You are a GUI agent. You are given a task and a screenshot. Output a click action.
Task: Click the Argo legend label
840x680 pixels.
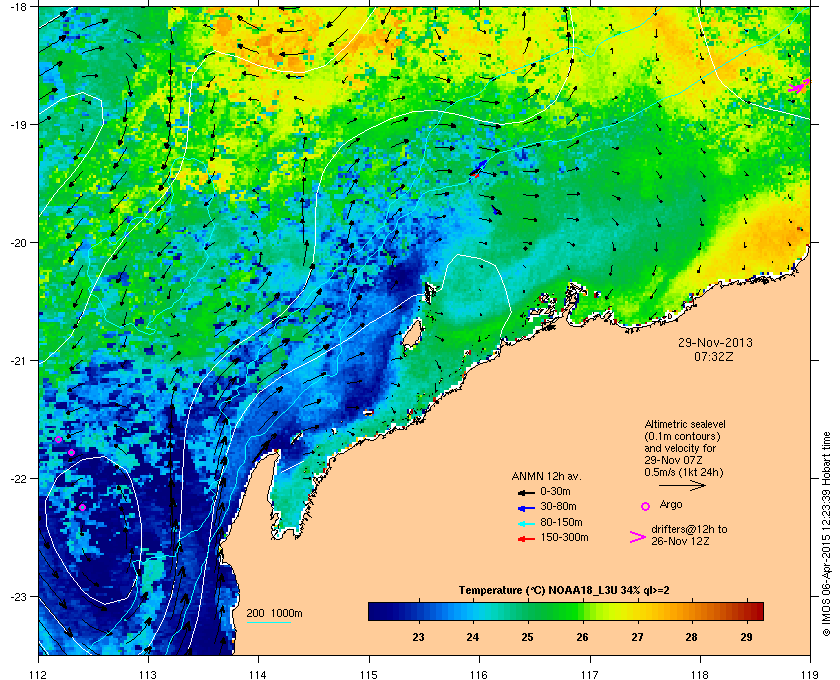pyautogui.click(x=671, y=504)
